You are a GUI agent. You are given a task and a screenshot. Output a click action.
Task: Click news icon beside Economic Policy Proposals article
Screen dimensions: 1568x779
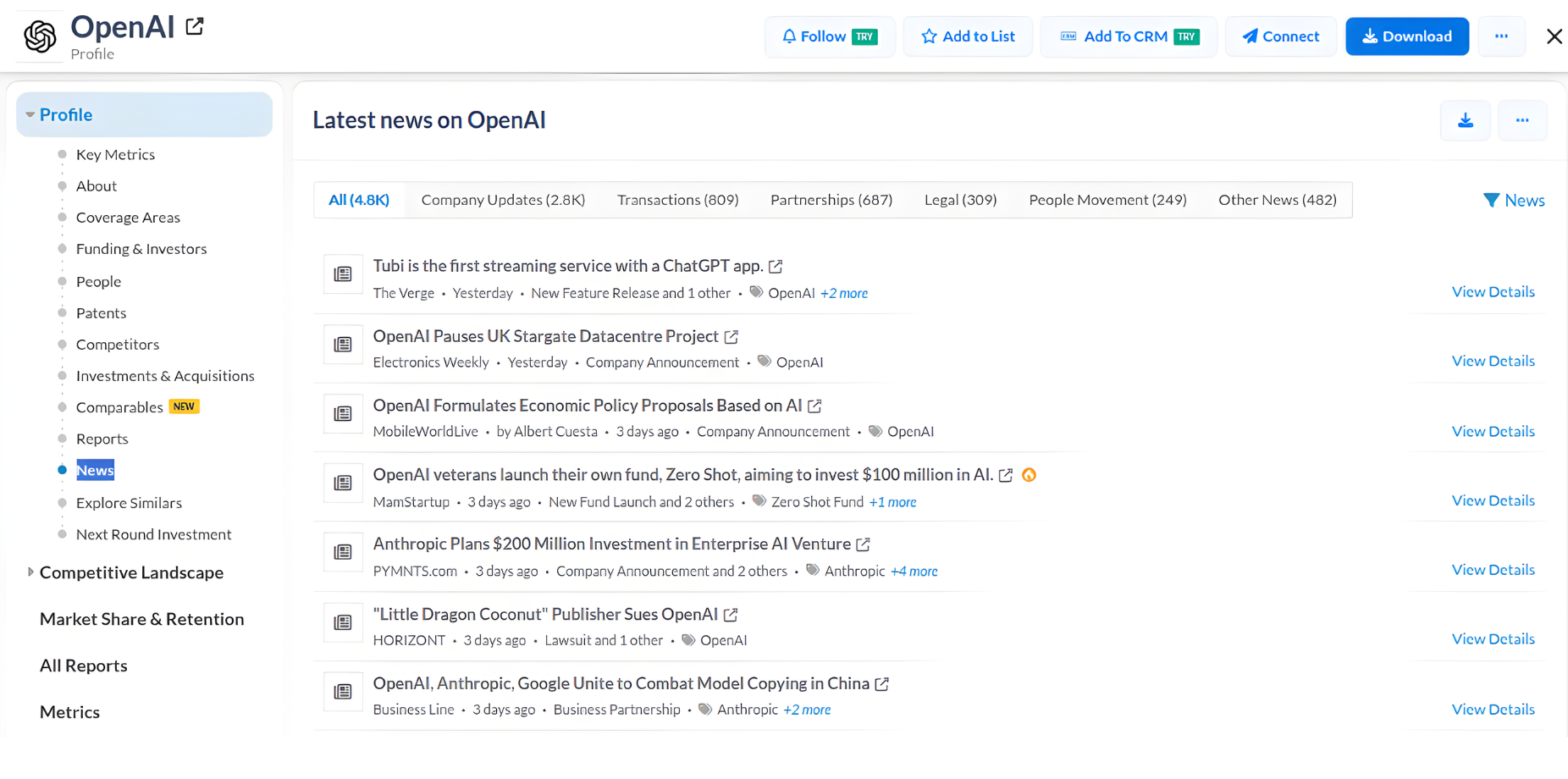click(343, 413)
